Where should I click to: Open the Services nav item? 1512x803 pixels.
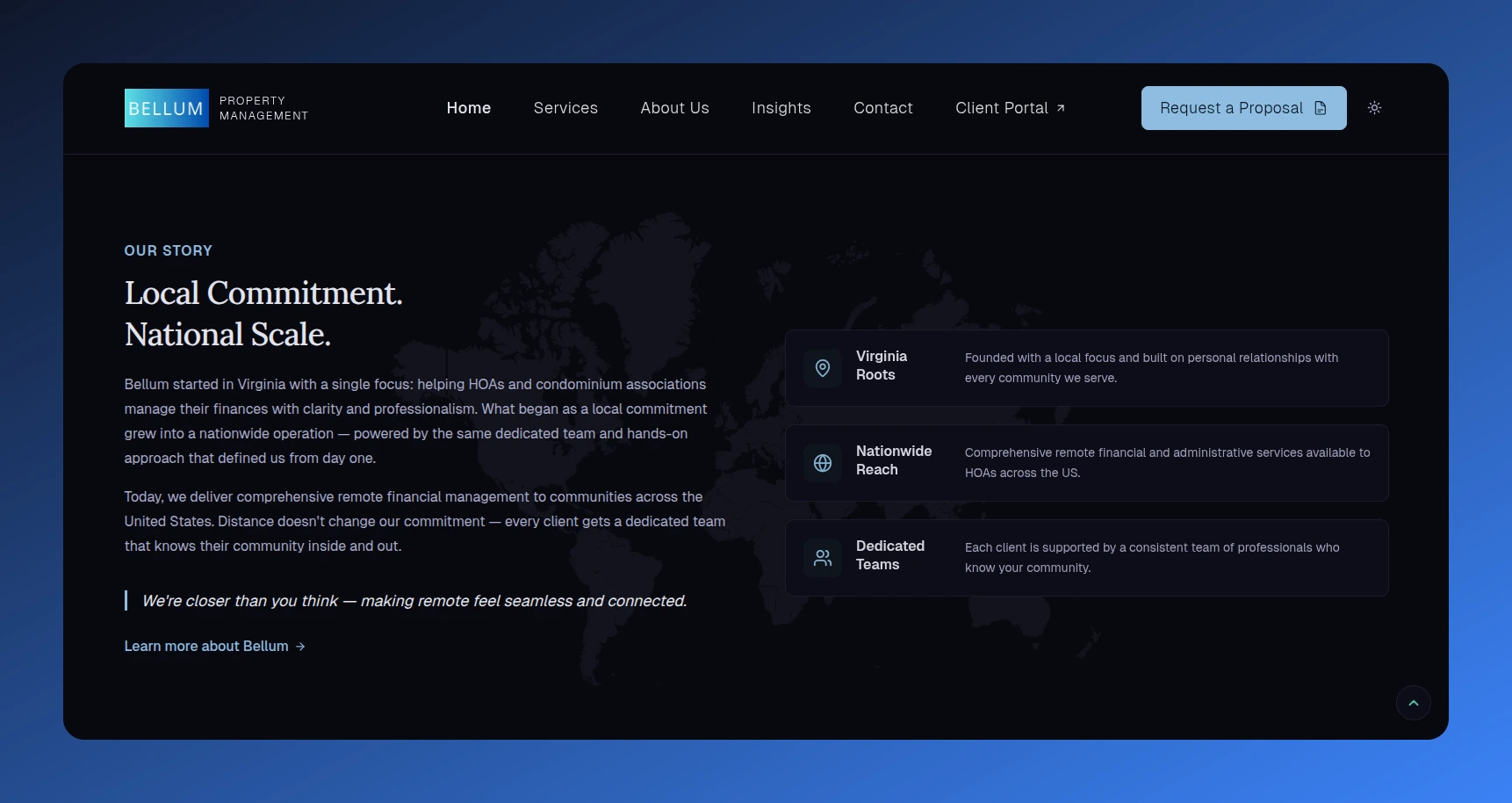click(565, 108)
